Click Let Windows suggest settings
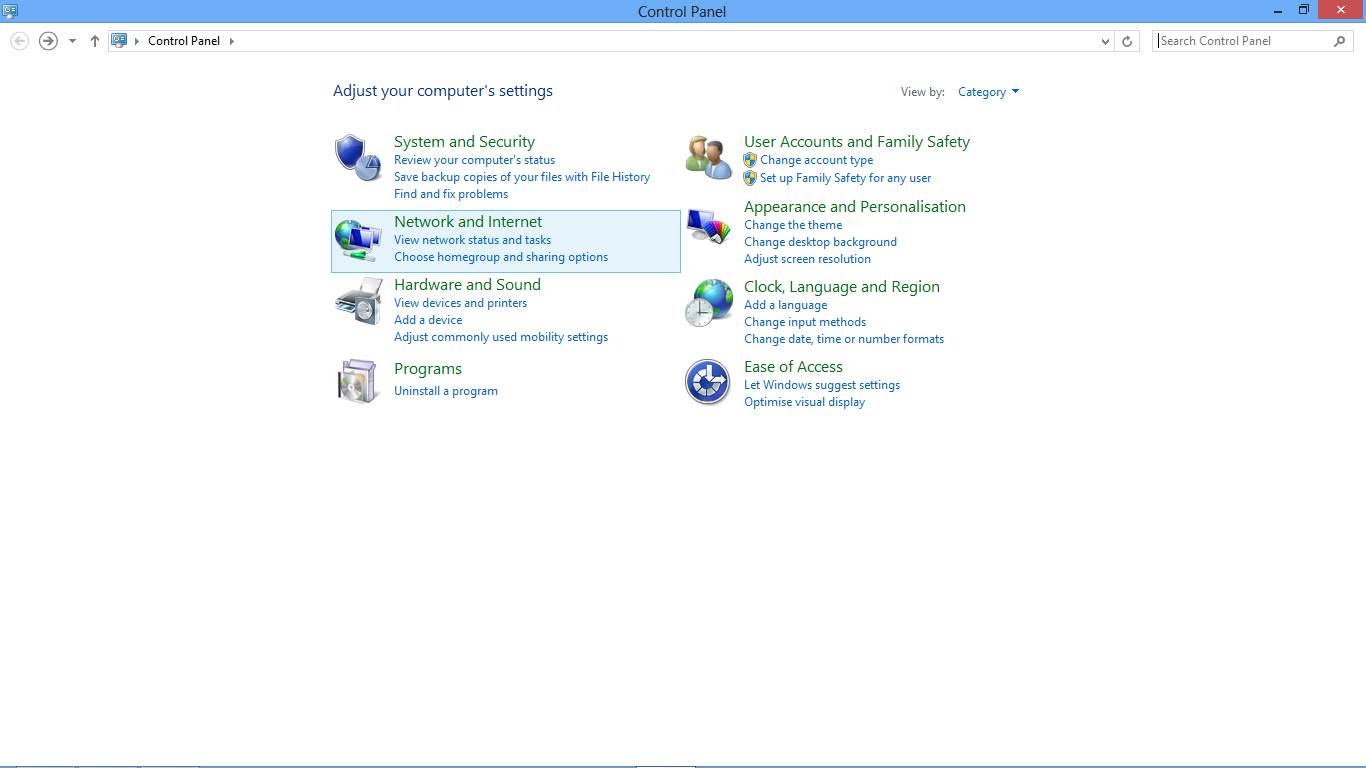 822,385
